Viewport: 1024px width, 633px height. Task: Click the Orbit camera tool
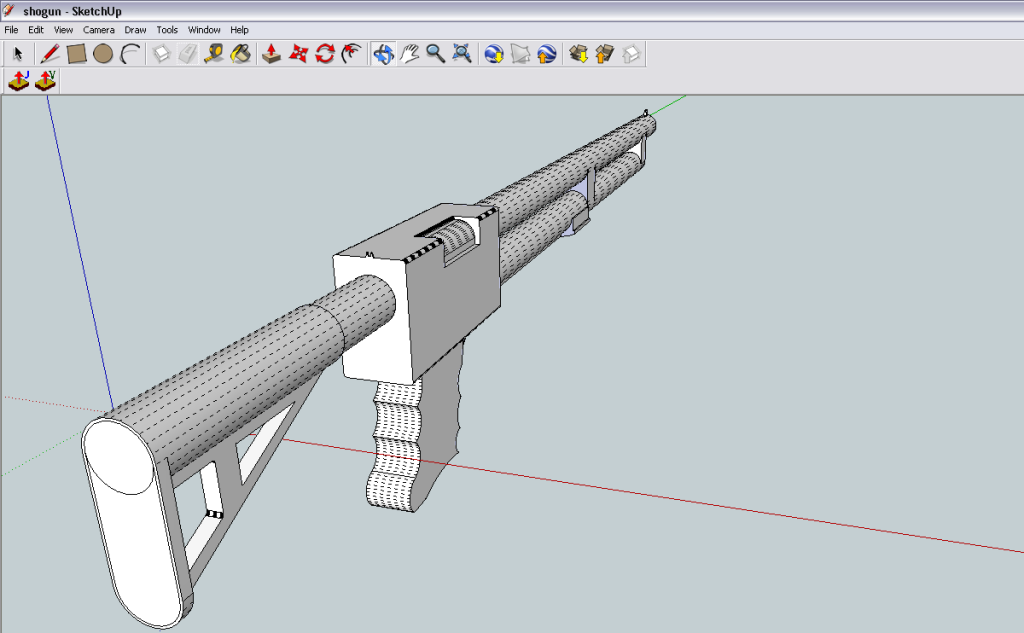point(383,54)
